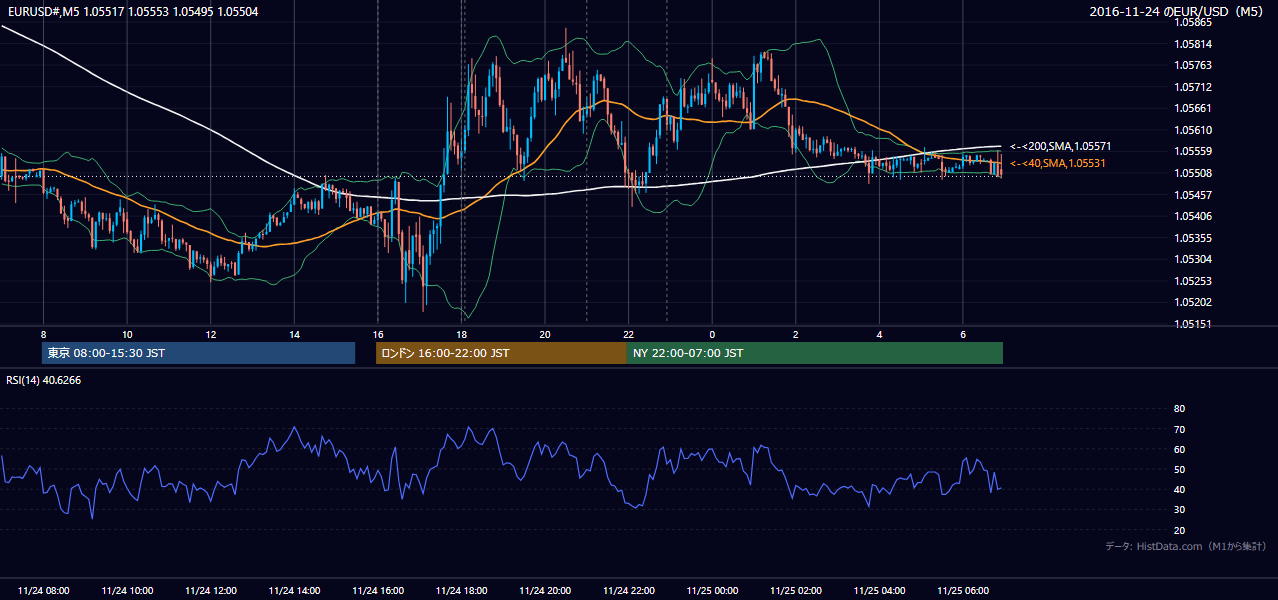Click the 11/24 14:00 time label

pos(294,591)
